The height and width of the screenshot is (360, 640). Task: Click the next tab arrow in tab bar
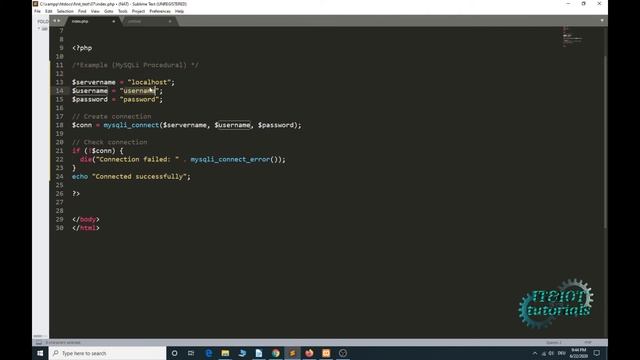[x=59, y=21]
